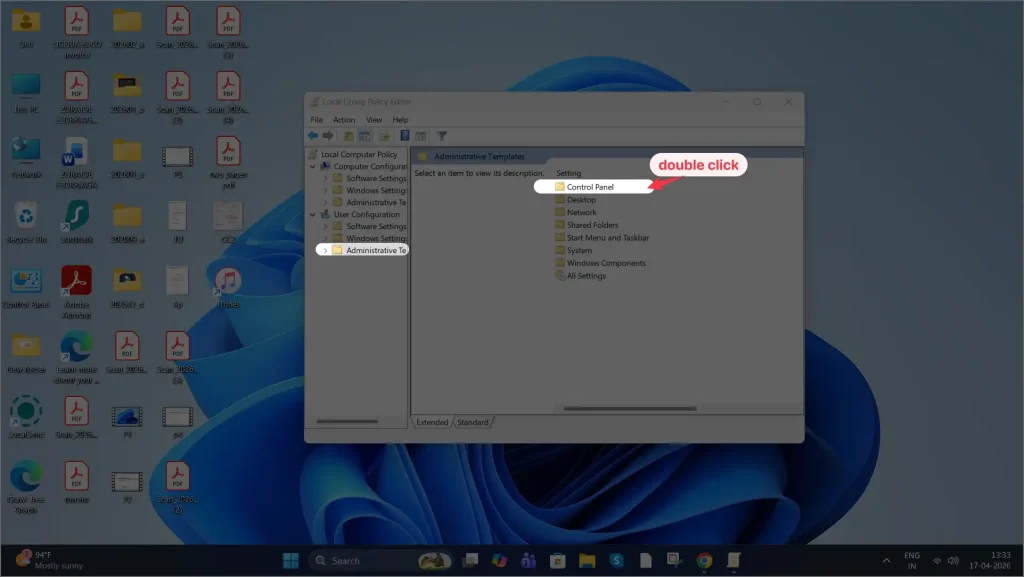The image size is (1024, 577).
Task: Open the clock and date flyout
Action: click(990, 561)
